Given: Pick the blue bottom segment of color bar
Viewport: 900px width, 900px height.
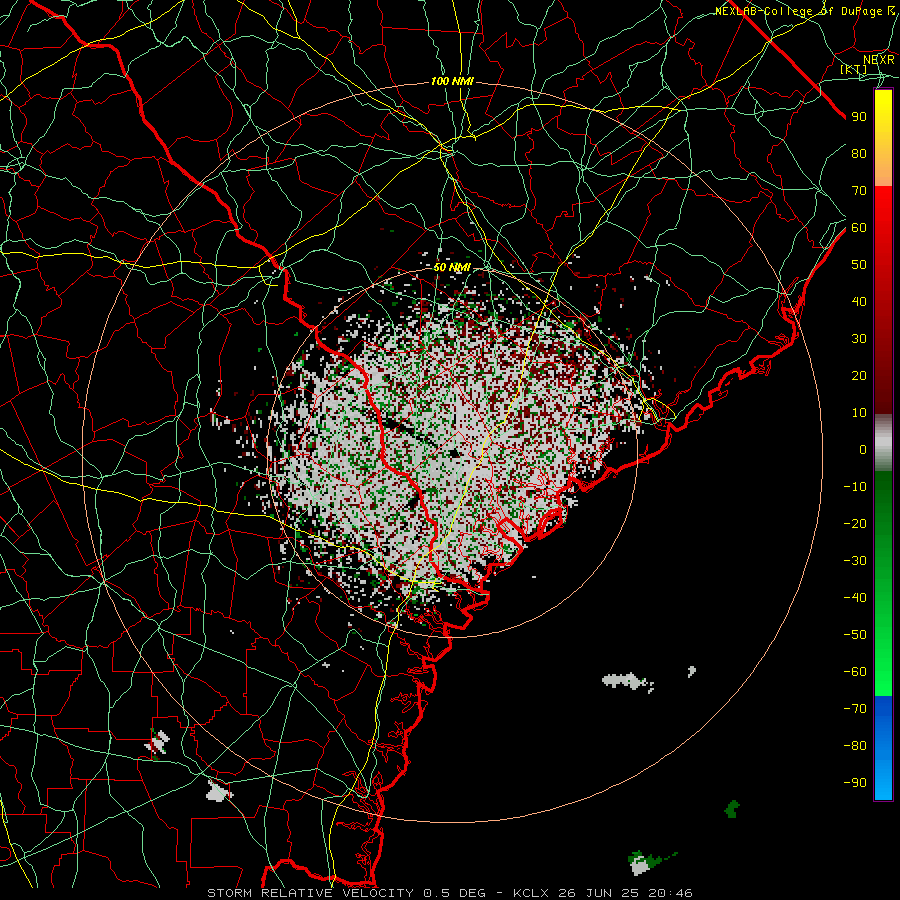Looking at the screenshot, I should point(883,748).
